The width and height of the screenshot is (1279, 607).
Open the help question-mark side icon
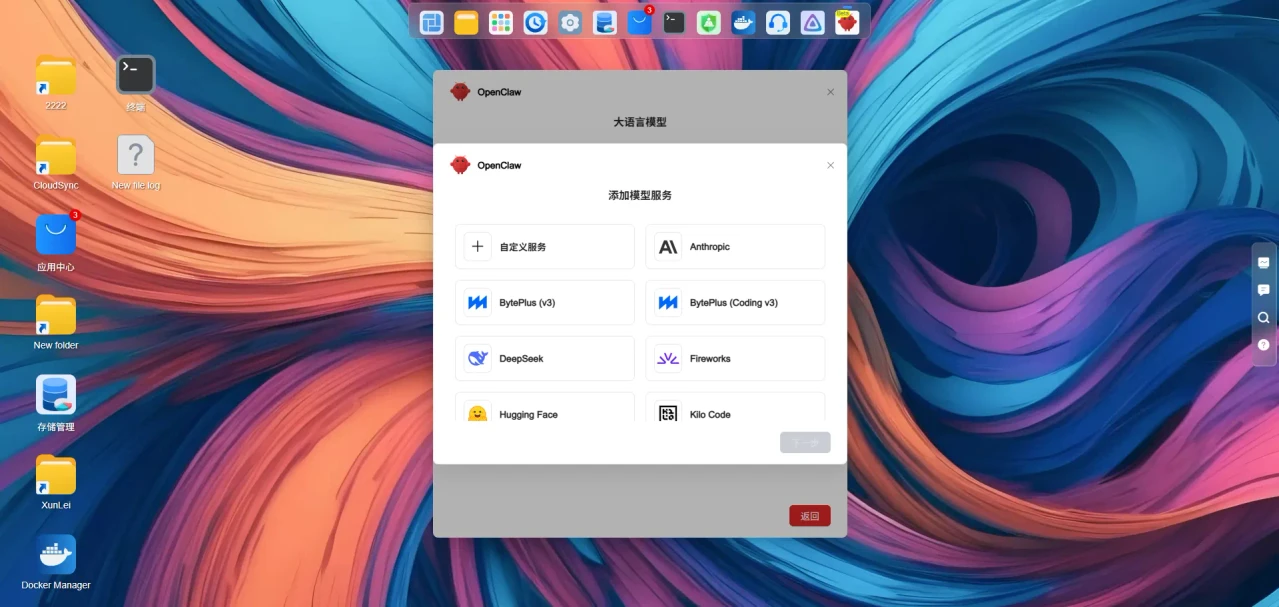[1264, 344]
